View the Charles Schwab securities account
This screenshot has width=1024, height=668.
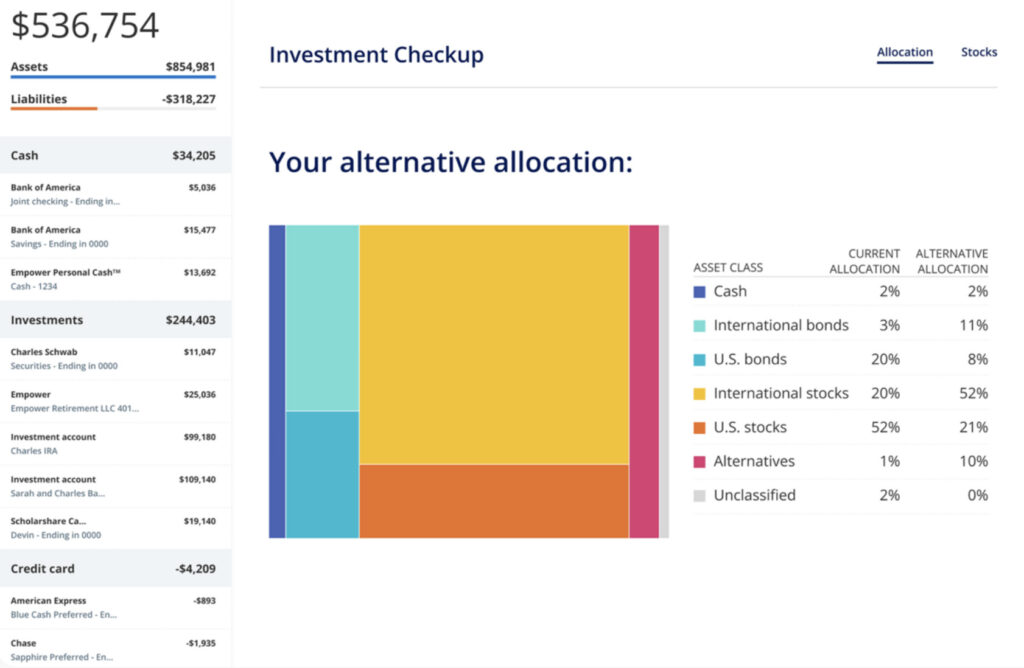115,358
